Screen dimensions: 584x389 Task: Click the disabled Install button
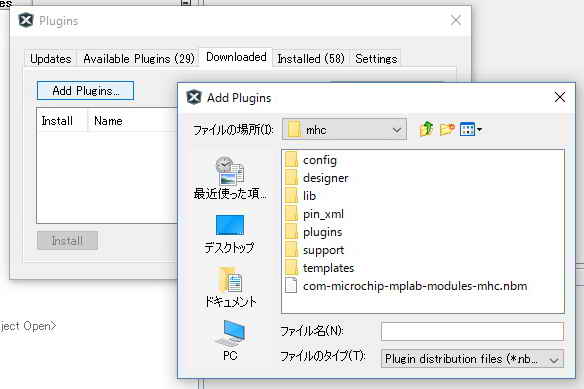pos(67,240)
